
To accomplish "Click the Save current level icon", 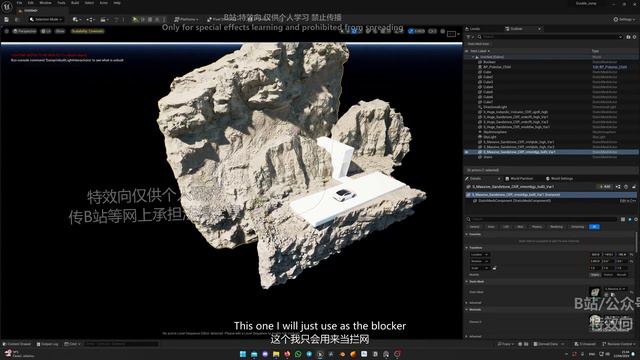I will (7, 20).
